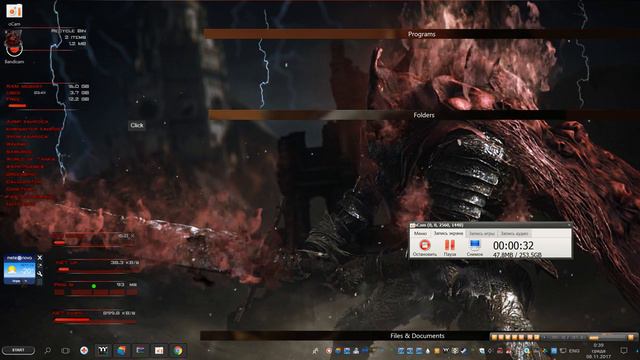Open taskbar search magnifier

(48, 350)
